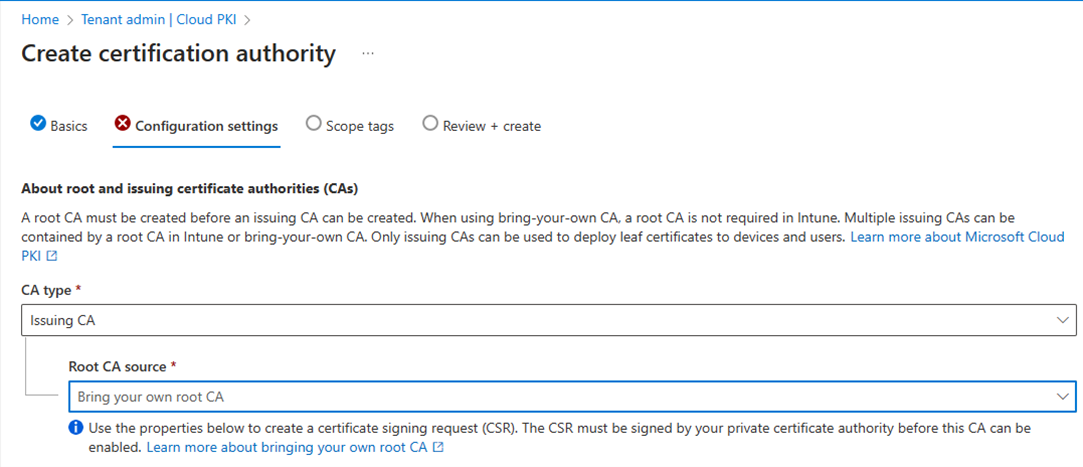
Task: Click external link icon after Microsoft Cloud PKI
Action: coord(50,256)
